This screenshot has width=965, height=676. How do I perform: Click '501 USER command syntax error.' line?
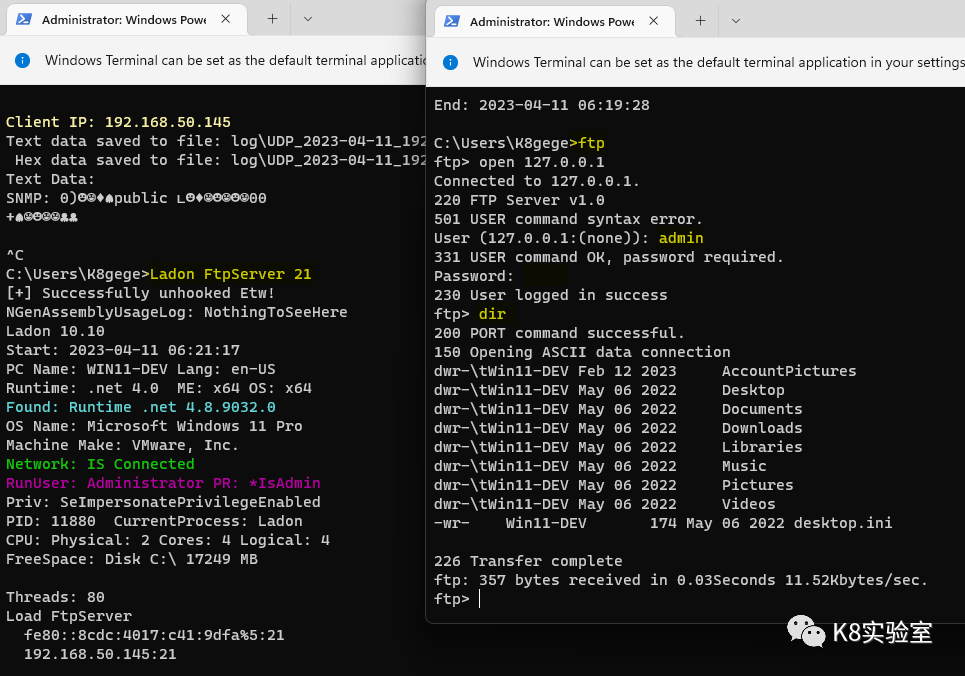coord(568,219)
